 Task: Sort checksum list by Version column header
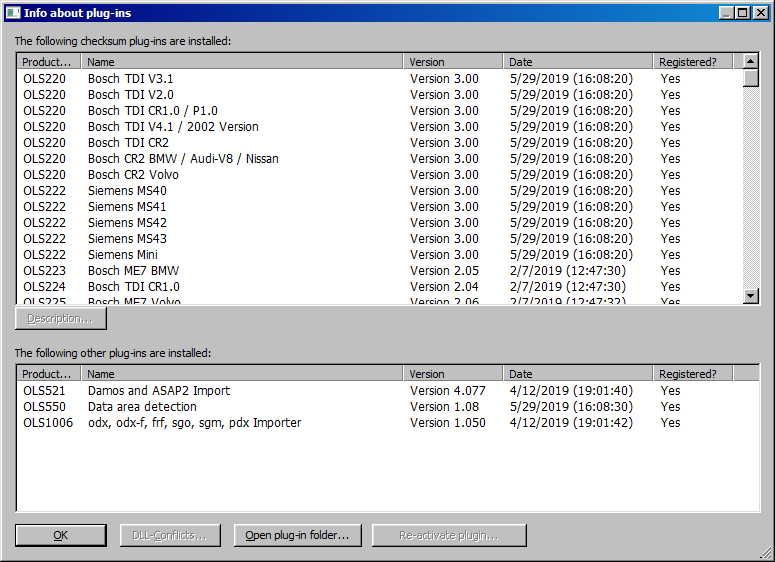pyautogui.click(x=453, y=62)
